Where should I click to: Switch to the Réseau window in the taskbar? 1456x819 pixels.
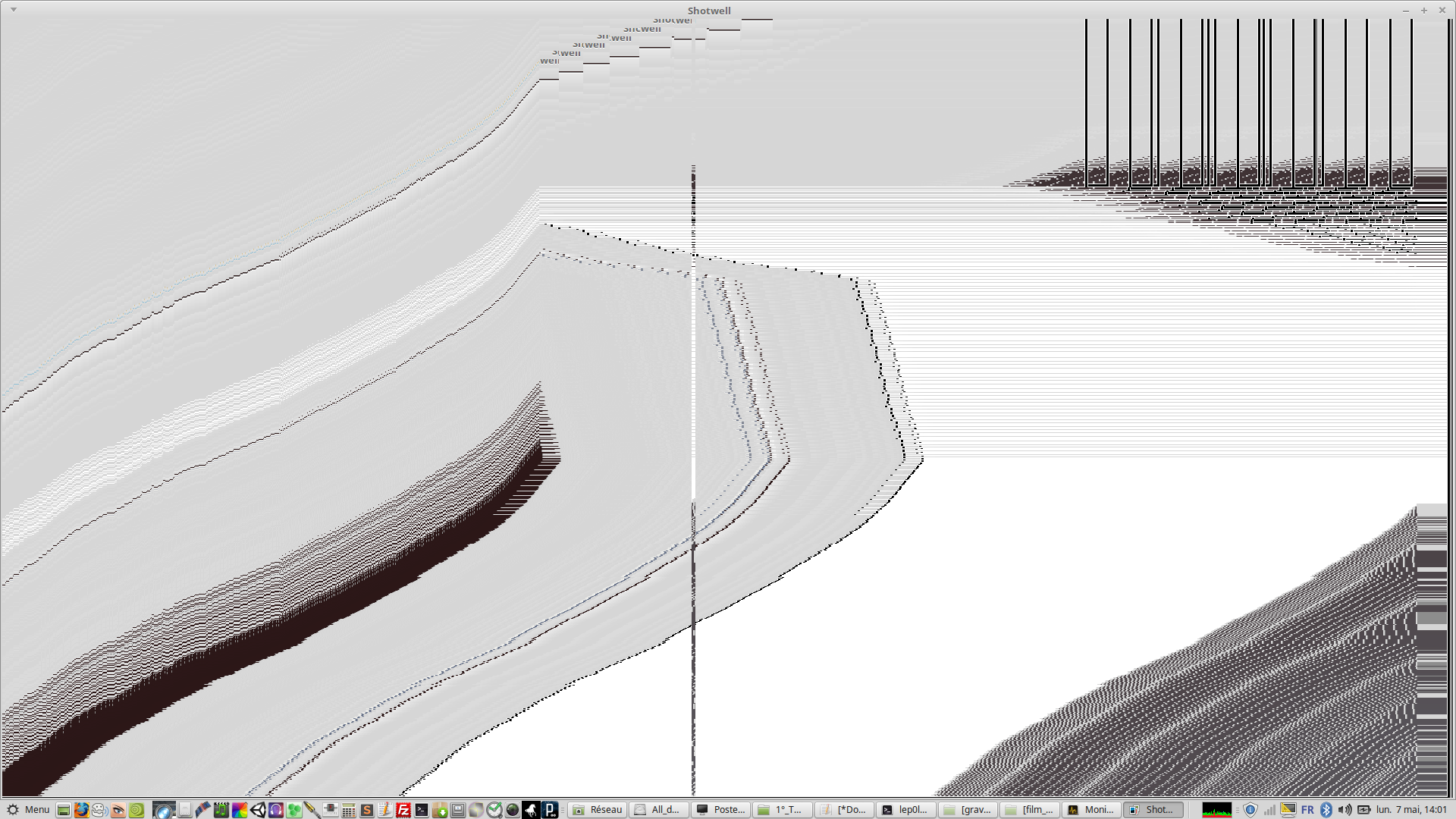point(598,810)
